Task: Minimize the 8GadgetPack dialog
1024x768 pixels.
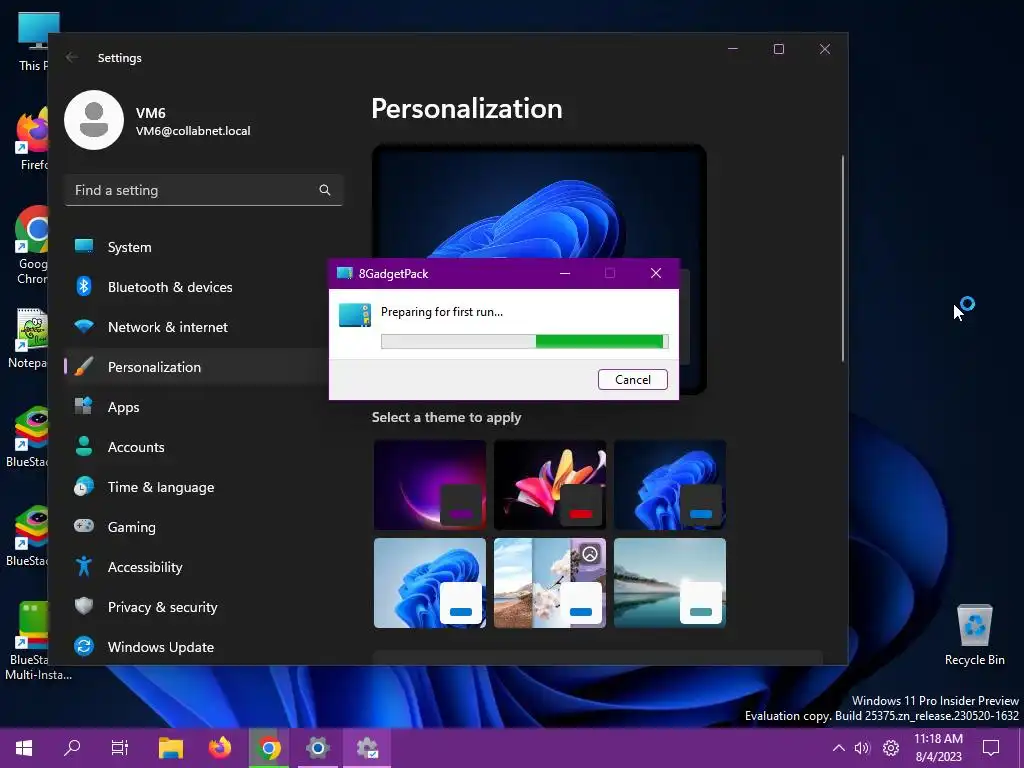Action: 565,274
